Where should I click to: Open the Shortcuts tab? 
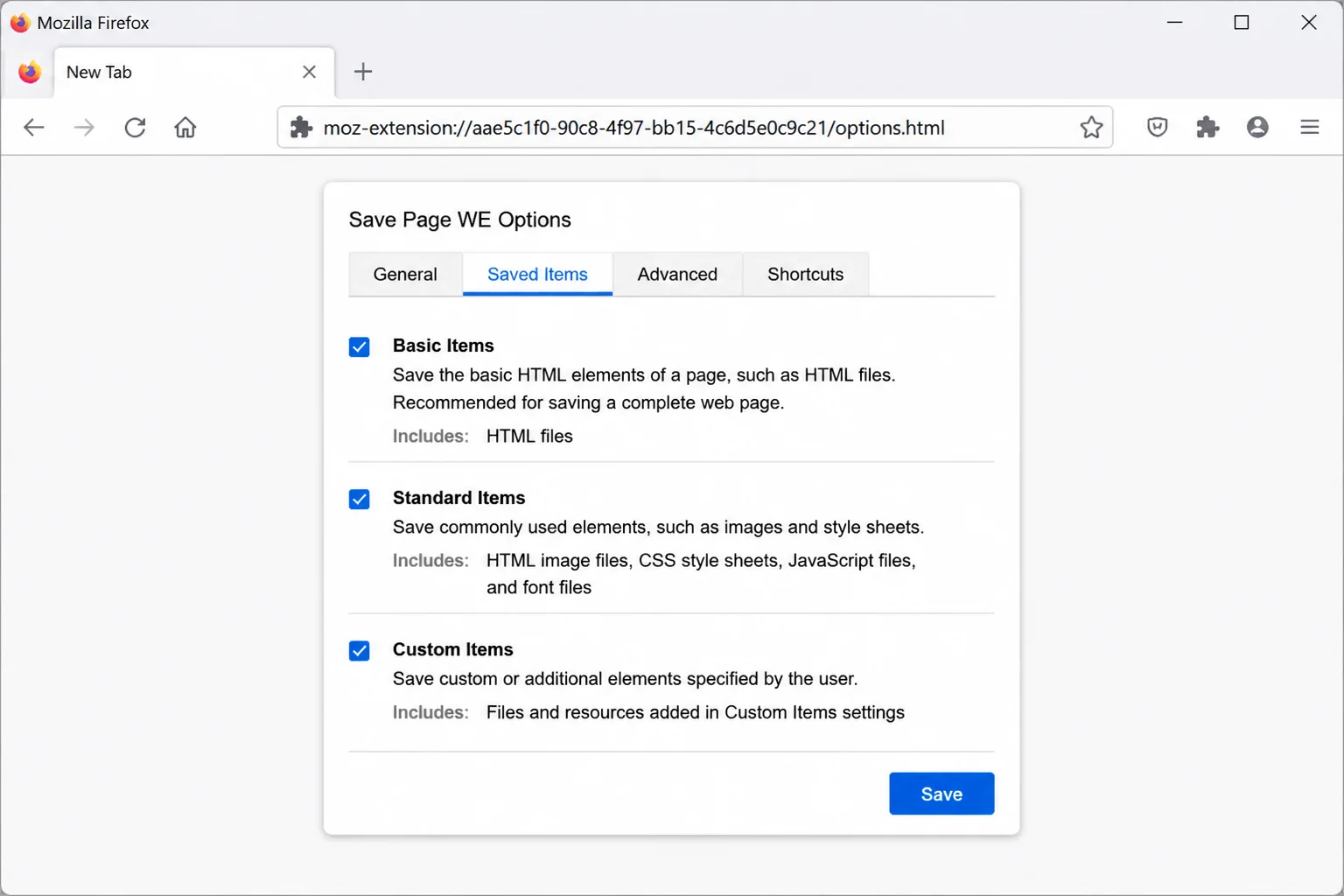click(x=806, y=275)
